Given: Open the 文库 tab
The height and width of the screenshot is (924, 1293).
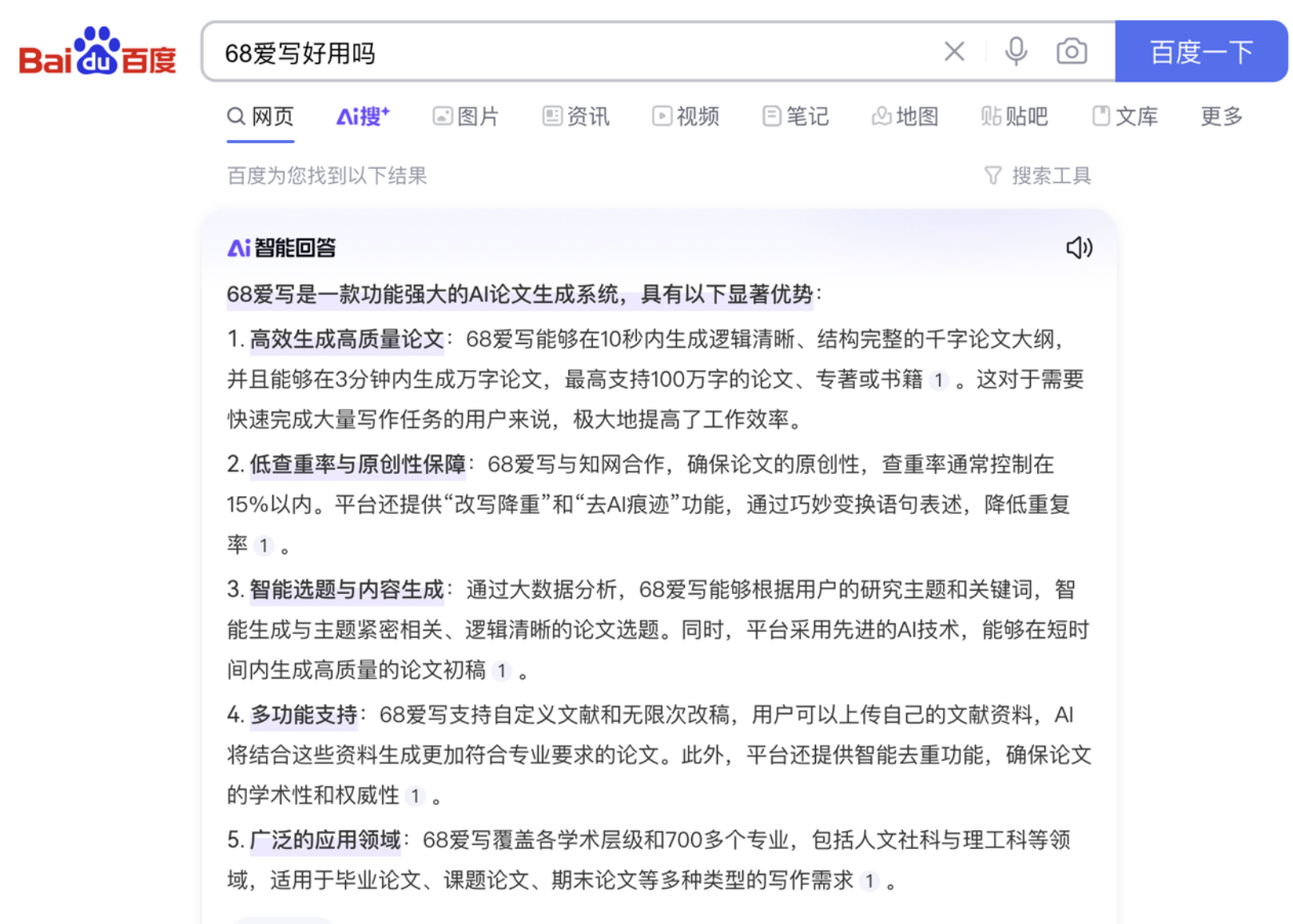Looking at the screenshot, I should click(1125, 117).
